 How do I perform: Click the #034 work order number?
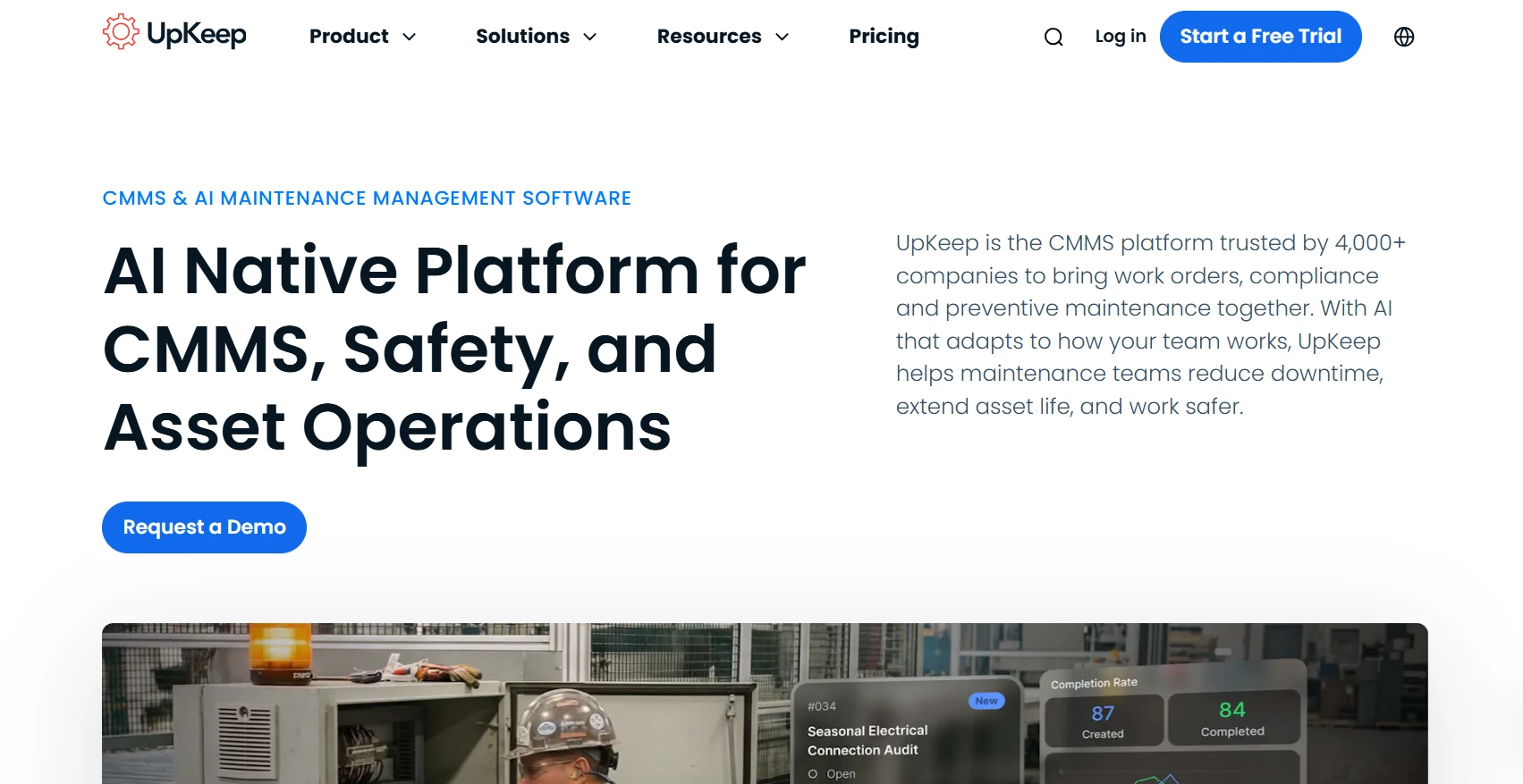[822, 706]
